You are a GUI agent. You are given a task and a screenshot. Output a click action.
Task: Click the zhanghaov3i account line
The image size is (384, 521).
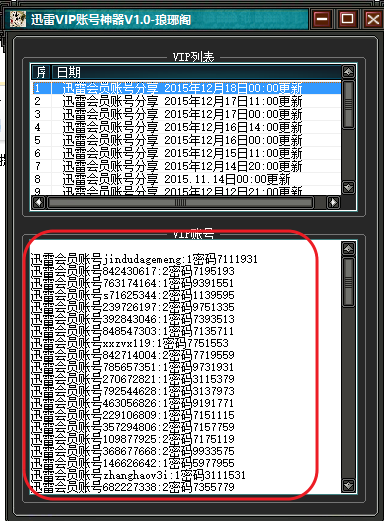point(138,475)
